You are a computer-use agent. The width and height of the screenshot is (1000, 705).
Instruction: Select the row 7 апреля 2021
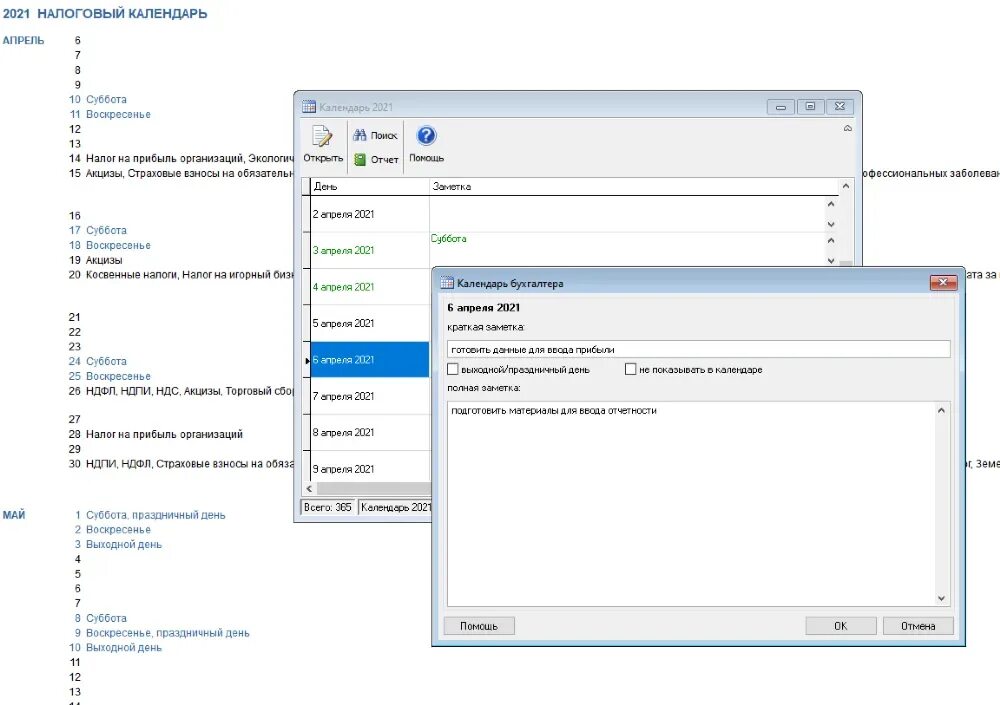(370, 396)
